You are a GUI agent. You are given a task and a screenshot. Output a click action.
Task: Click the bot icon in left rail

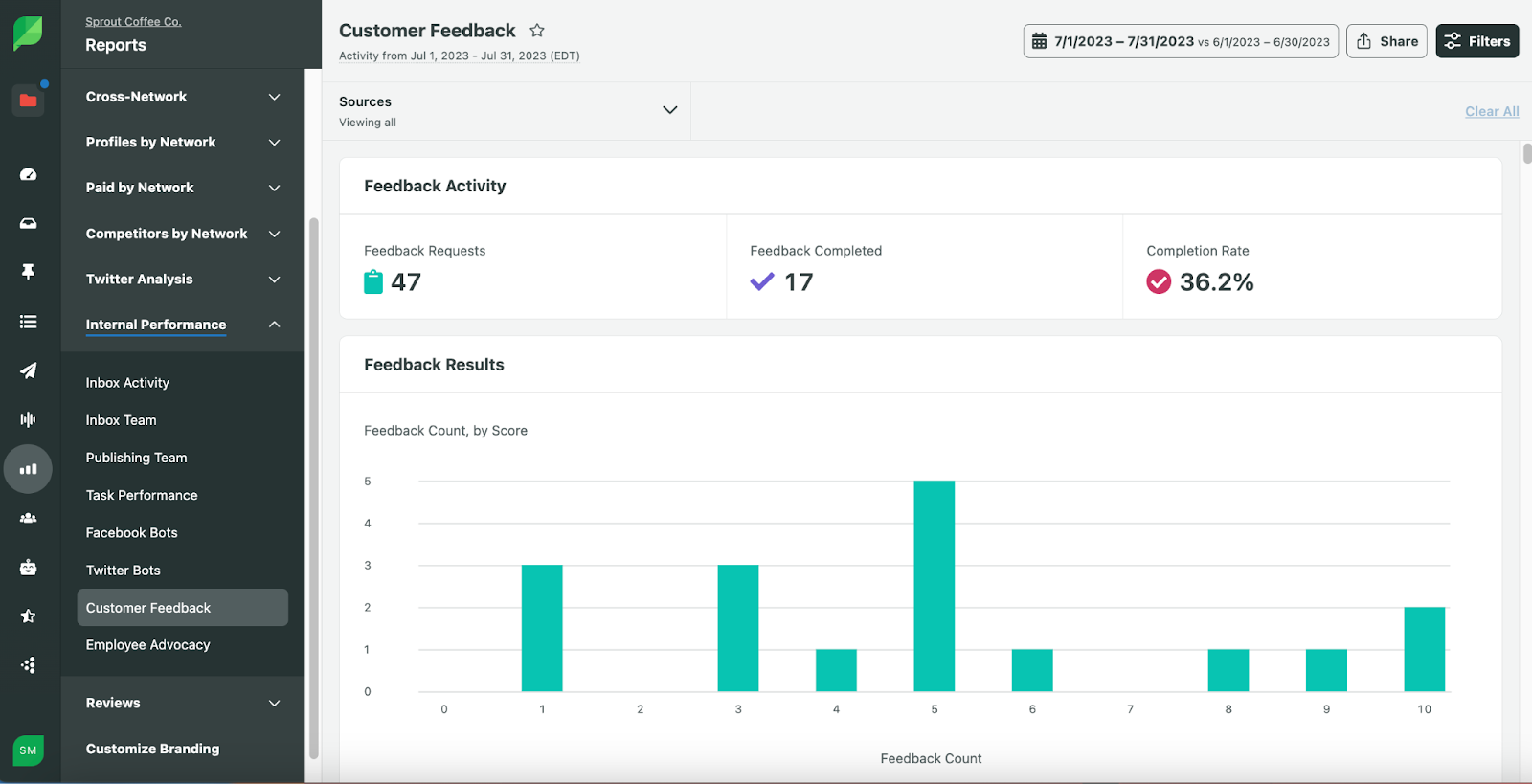[x=29, y=567]
